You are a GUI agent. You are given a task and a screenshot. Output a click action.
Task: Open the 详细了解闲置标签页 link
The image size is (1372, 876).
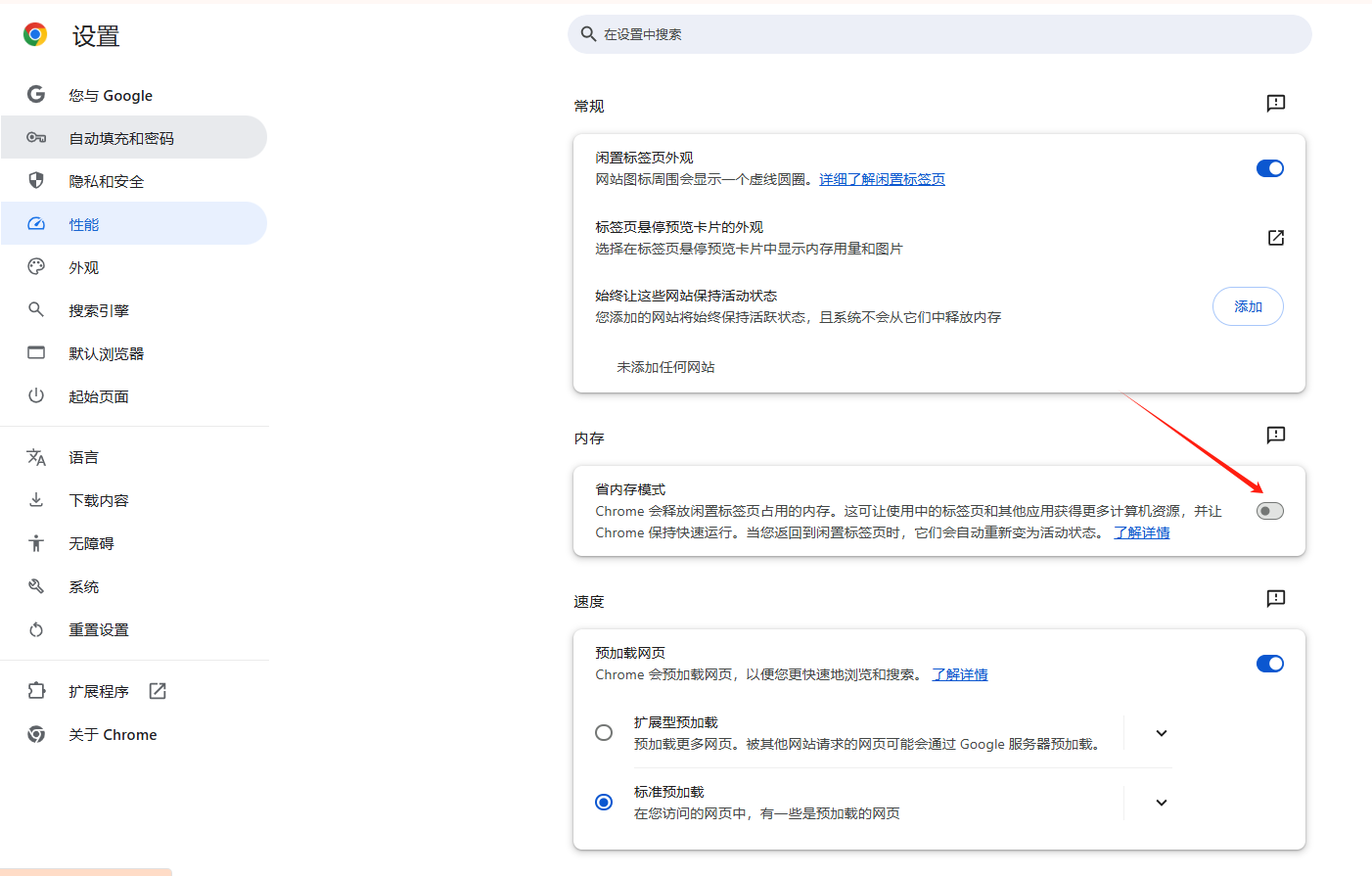point(882,179)
